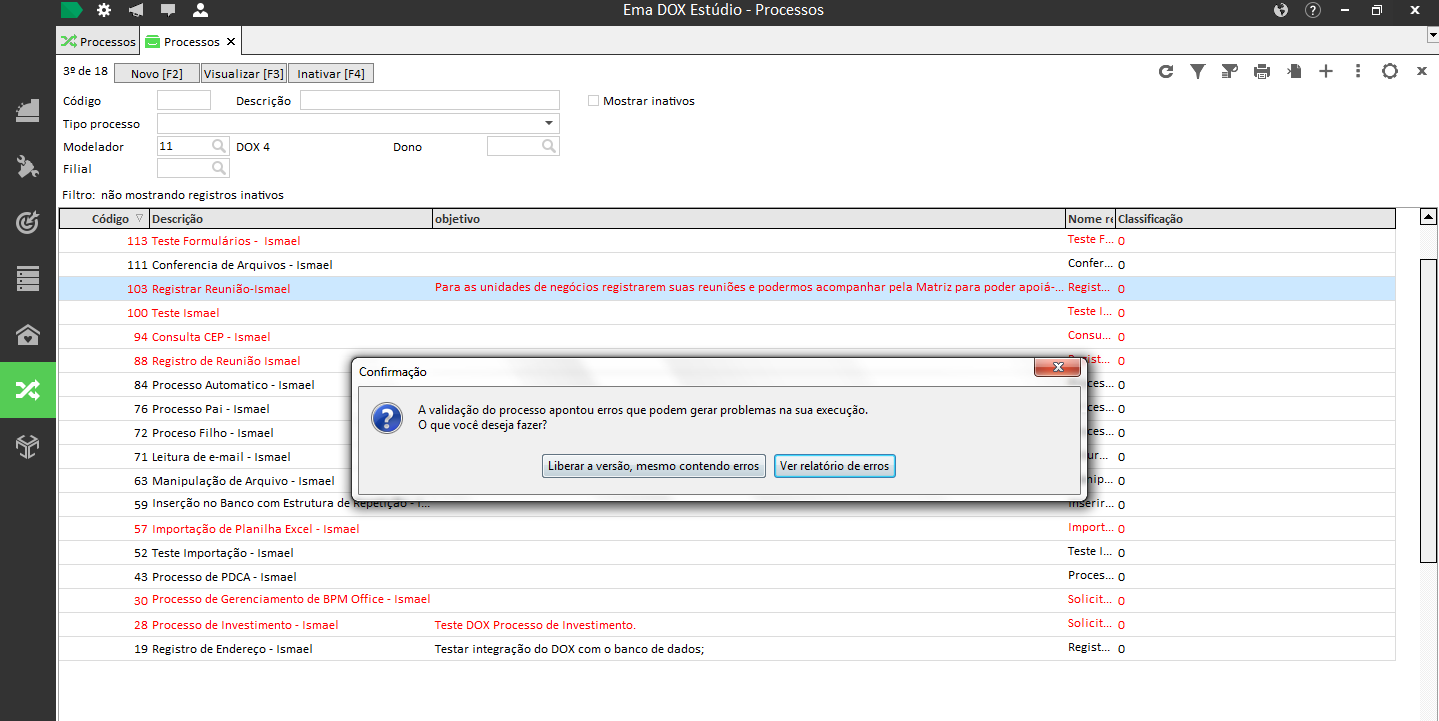The width and height of the screenshot is (1439, 721).
Task: Click the globe language icon
Action: pyautogui.click(x=1281, y=10)
